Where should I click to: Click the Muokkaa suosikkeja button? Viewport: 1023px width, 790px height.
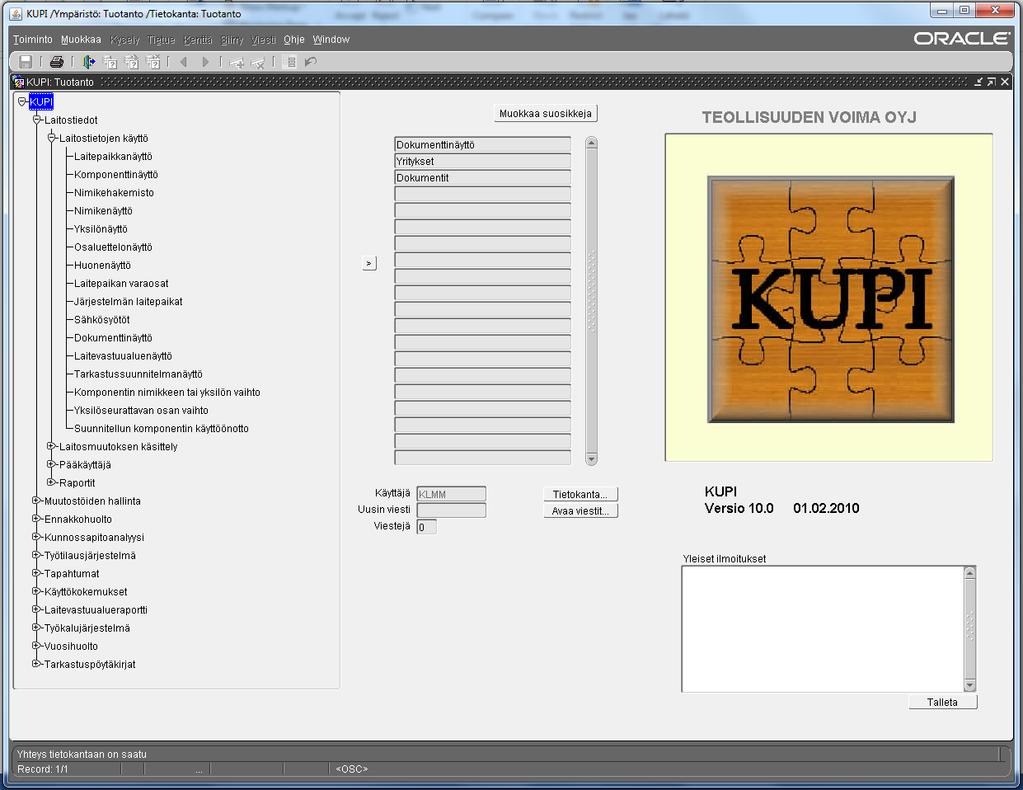coord(545,114)
